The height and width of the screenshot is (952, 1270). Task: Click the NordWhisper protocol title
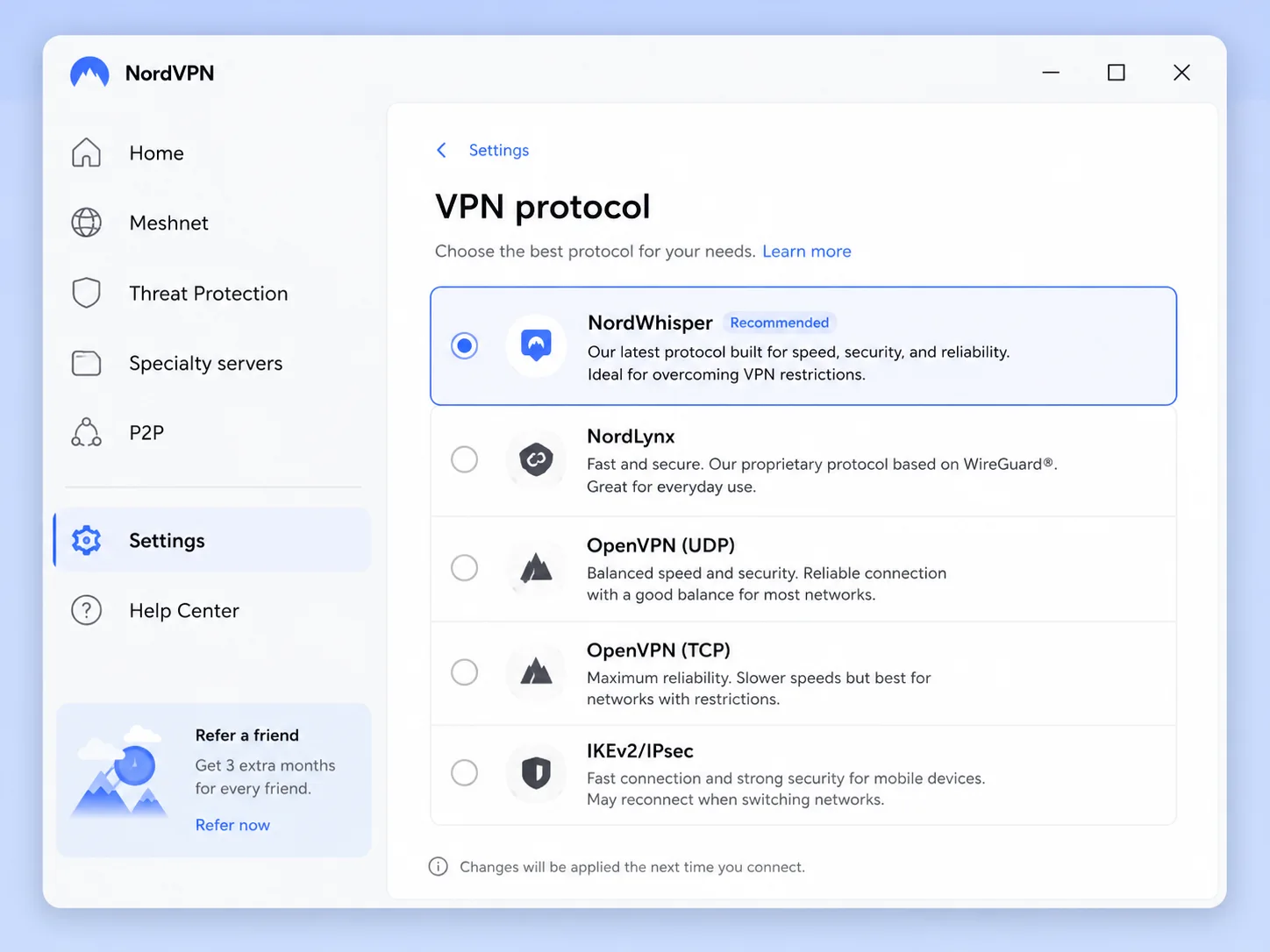pos(650,323)
